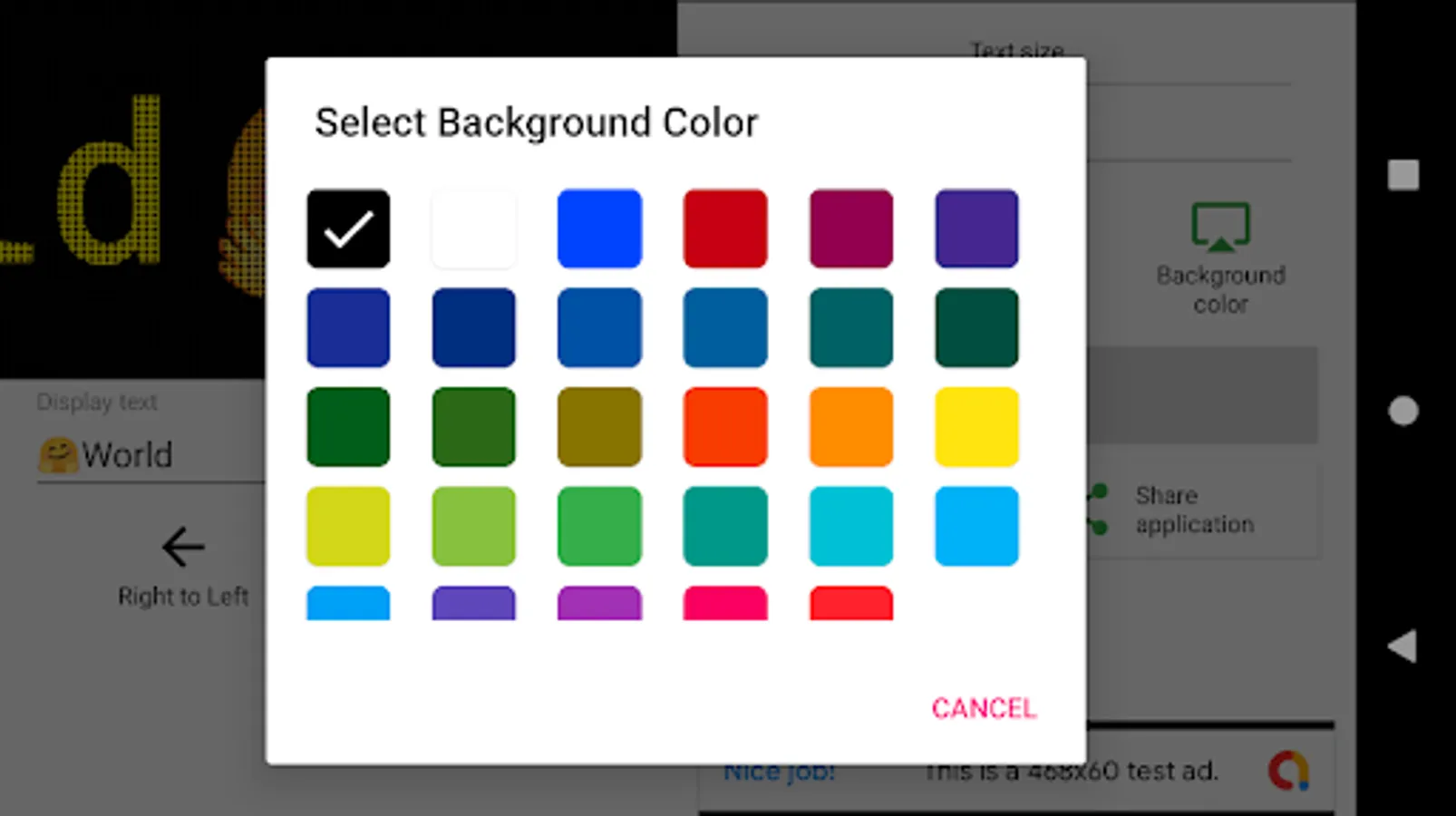Click the currently checked black color
Image resolution: width=1456 pixels, height=816 pixels.
348,228
